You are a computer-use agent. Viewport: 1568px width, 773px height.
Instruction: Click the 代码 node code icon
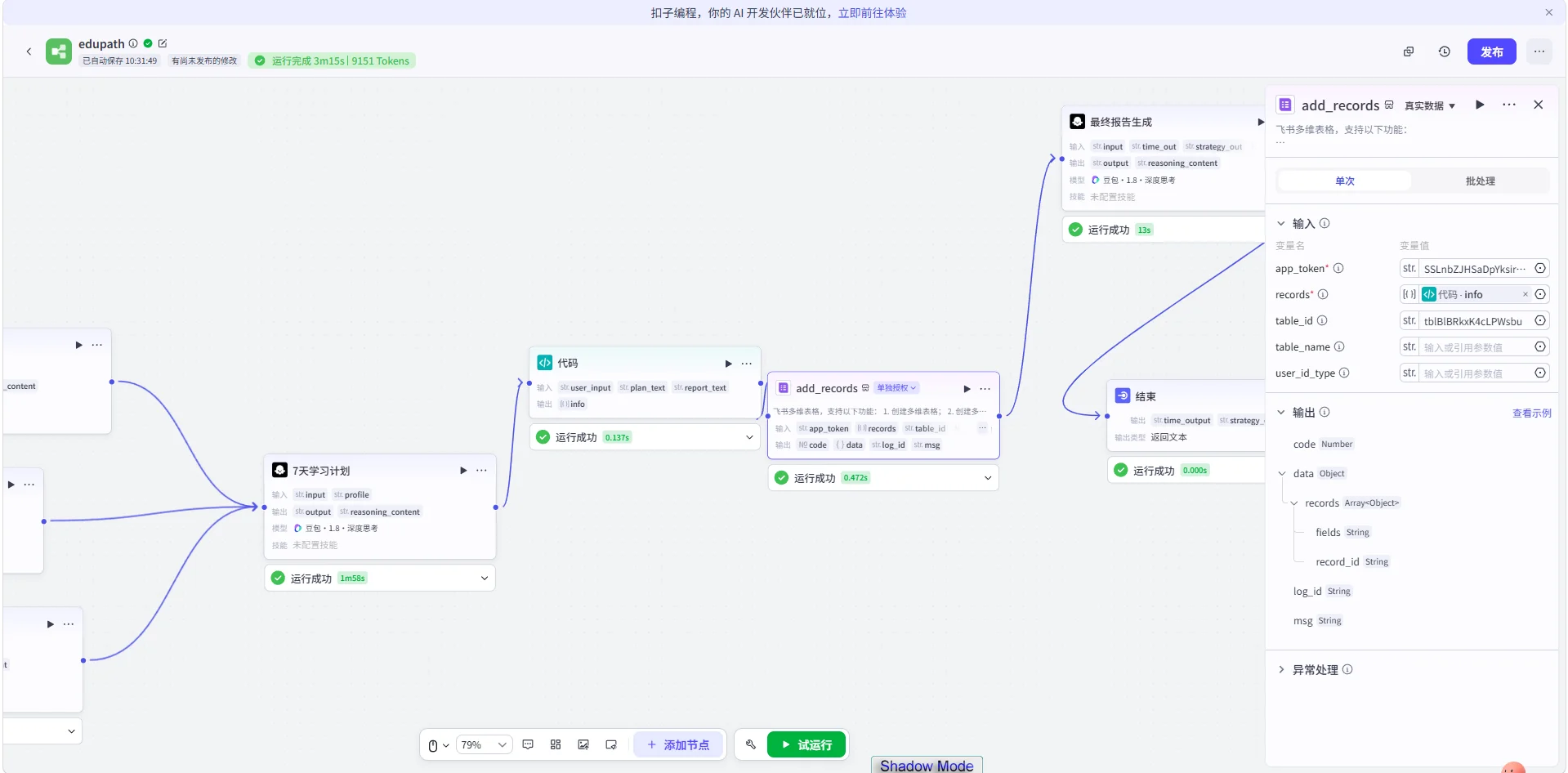(x=545, y=363)
